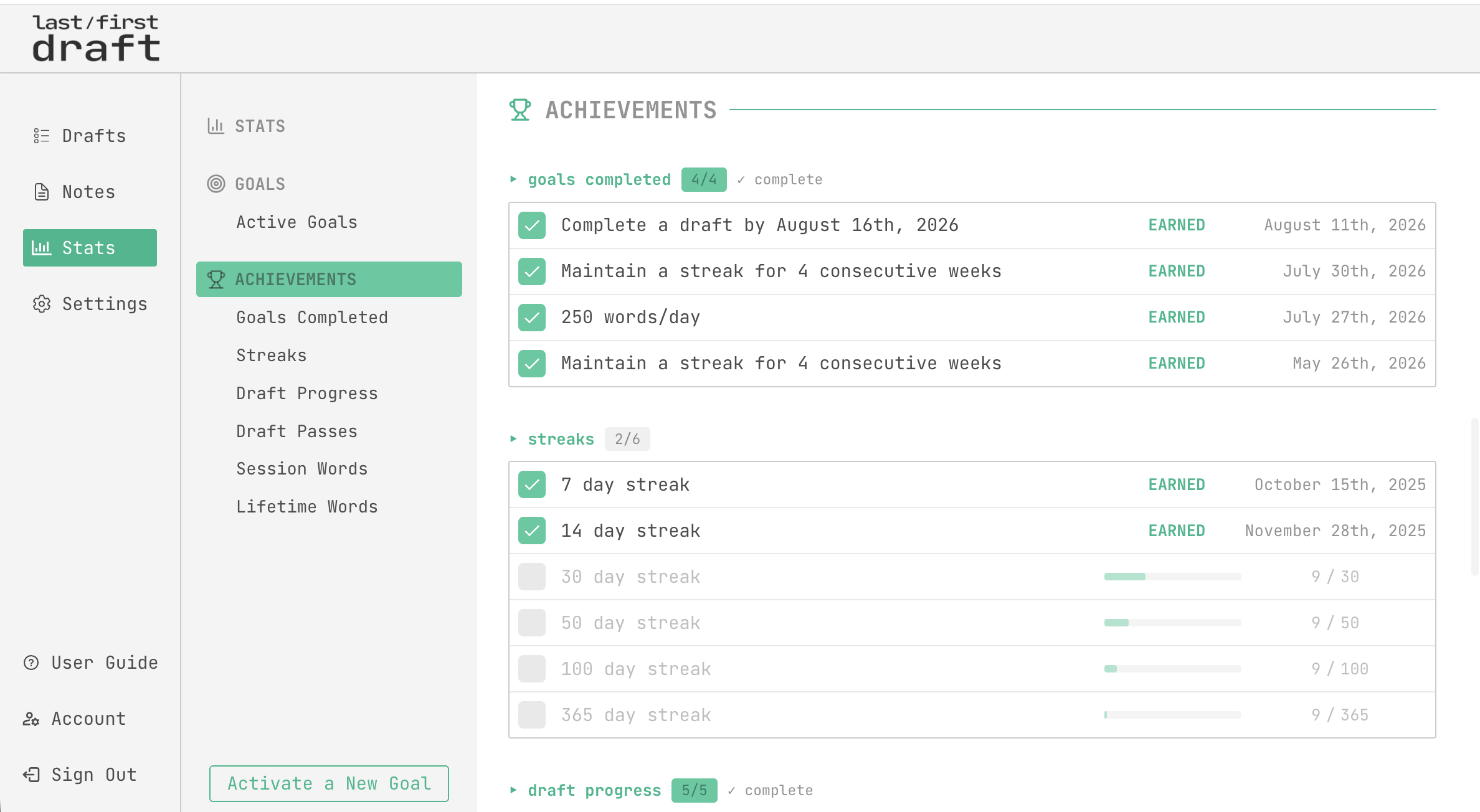Click the Account person icon

click(31, 719)
